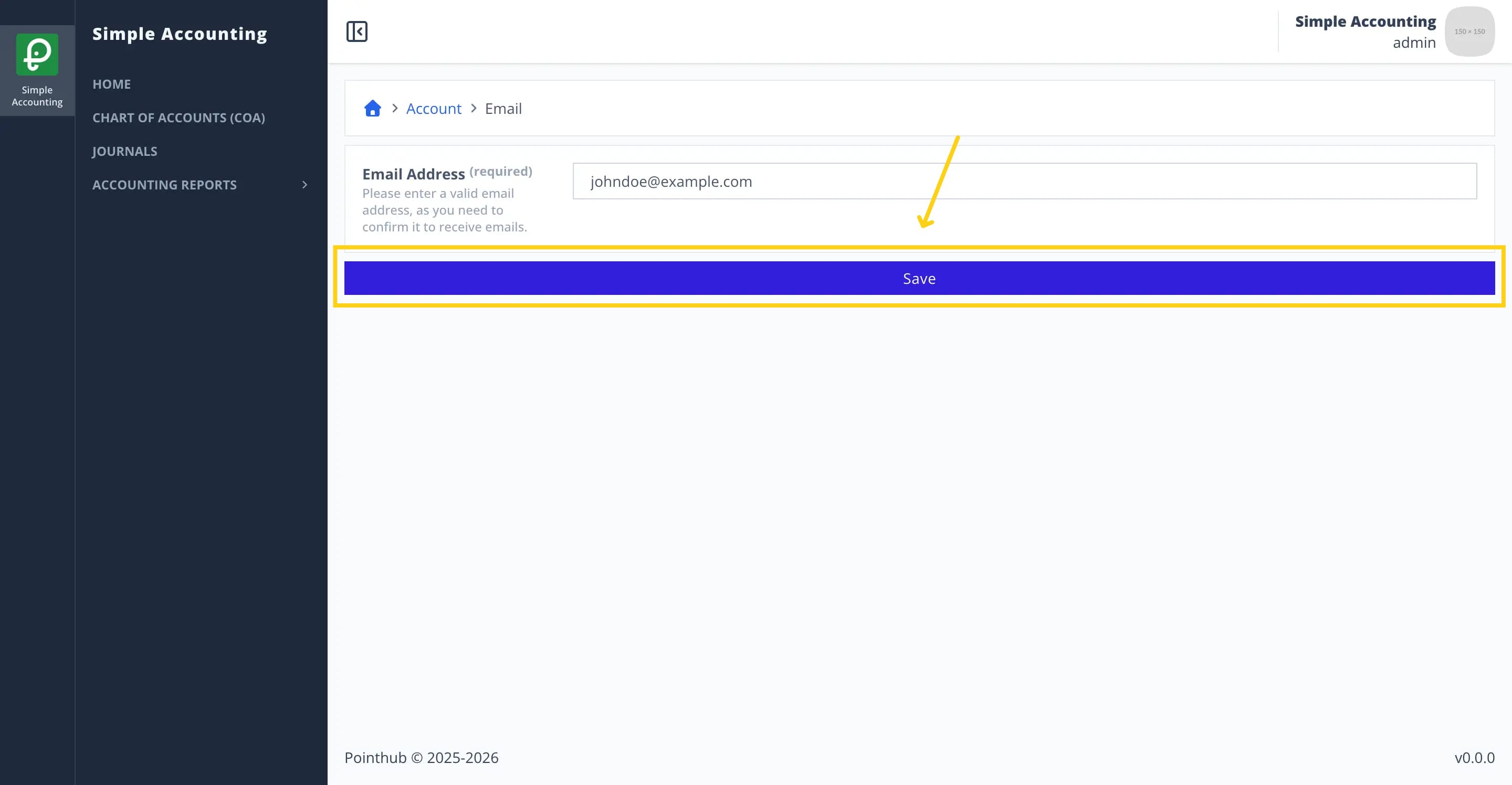Click the Save button
1512x785 pixels.
click(x=919, y=278)
